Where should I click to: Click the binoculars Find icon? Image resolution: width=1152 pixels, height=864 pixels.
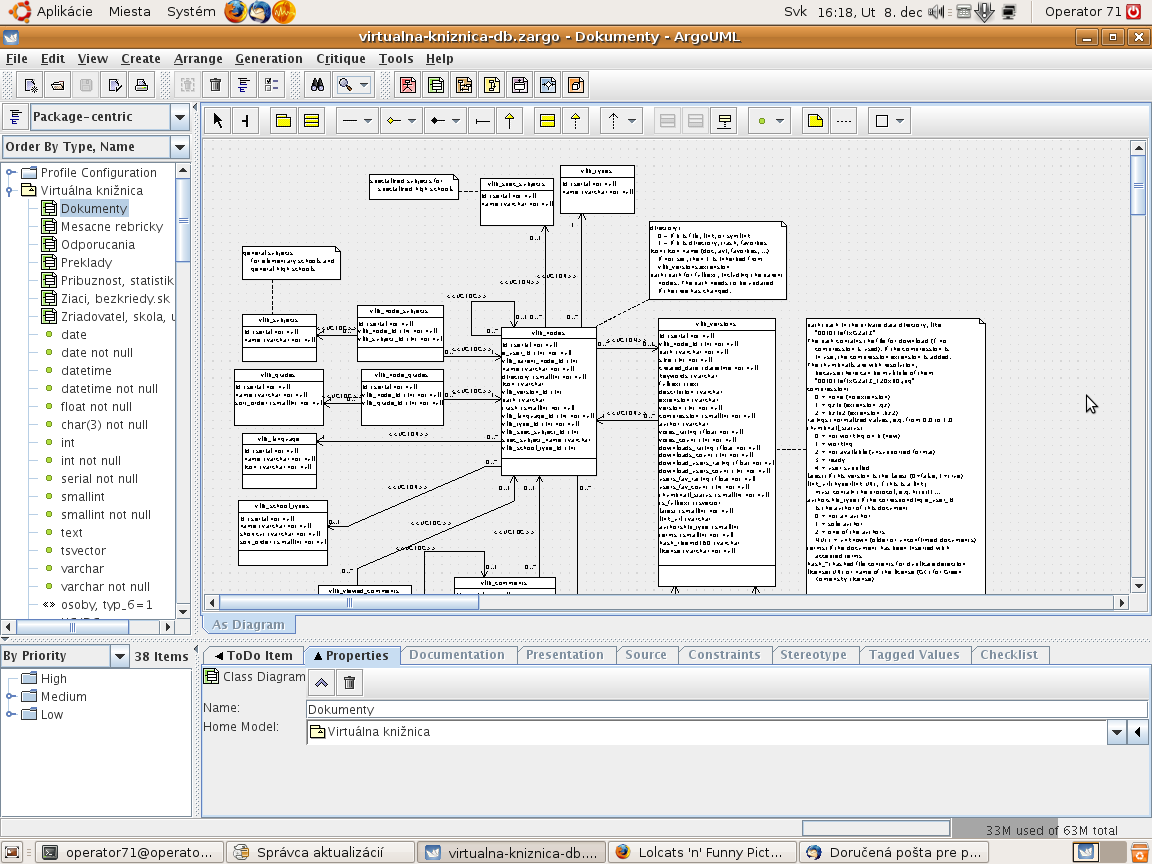[316, 85]
